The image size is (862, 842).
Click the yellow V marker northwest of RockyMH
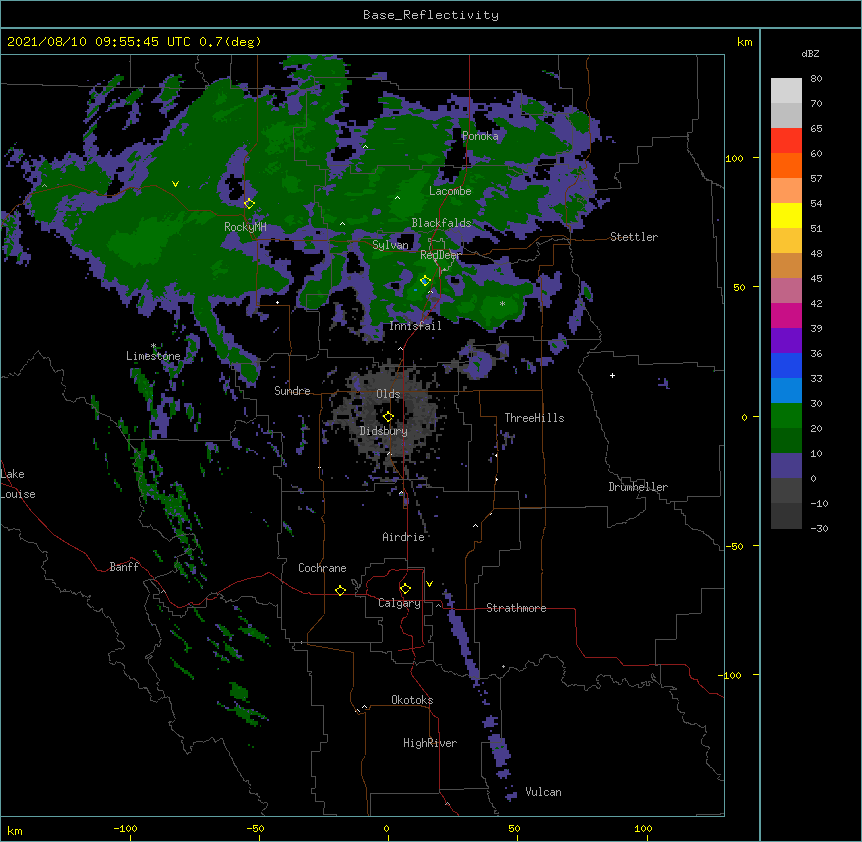[175, 184]
